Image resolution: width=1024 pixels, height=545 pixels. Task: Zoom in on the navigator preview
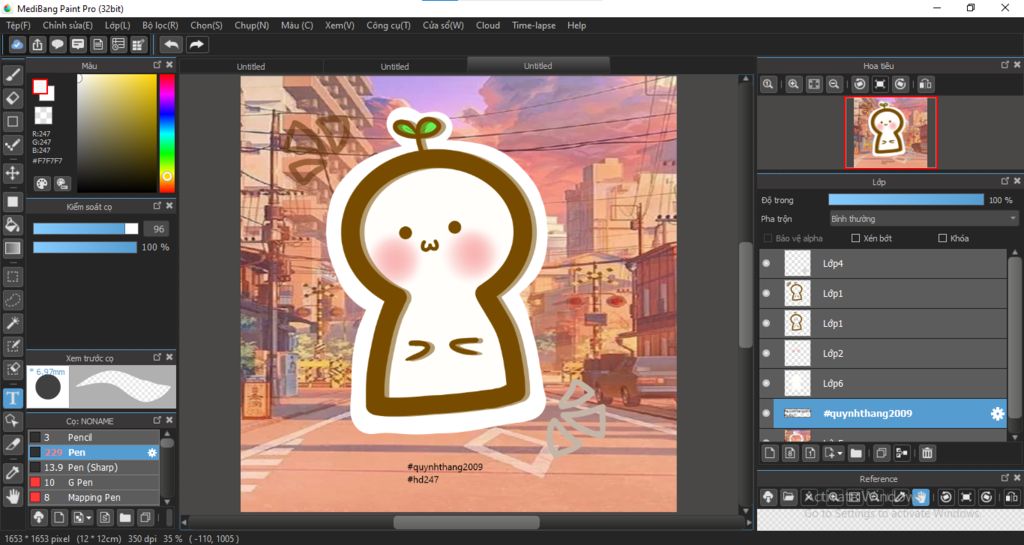(793, 84)
